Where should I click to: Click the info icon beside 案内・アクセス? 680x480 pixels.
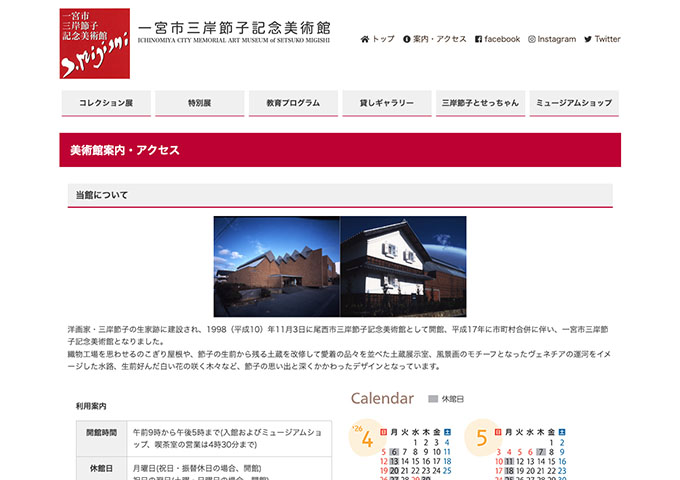pos(406,39)
